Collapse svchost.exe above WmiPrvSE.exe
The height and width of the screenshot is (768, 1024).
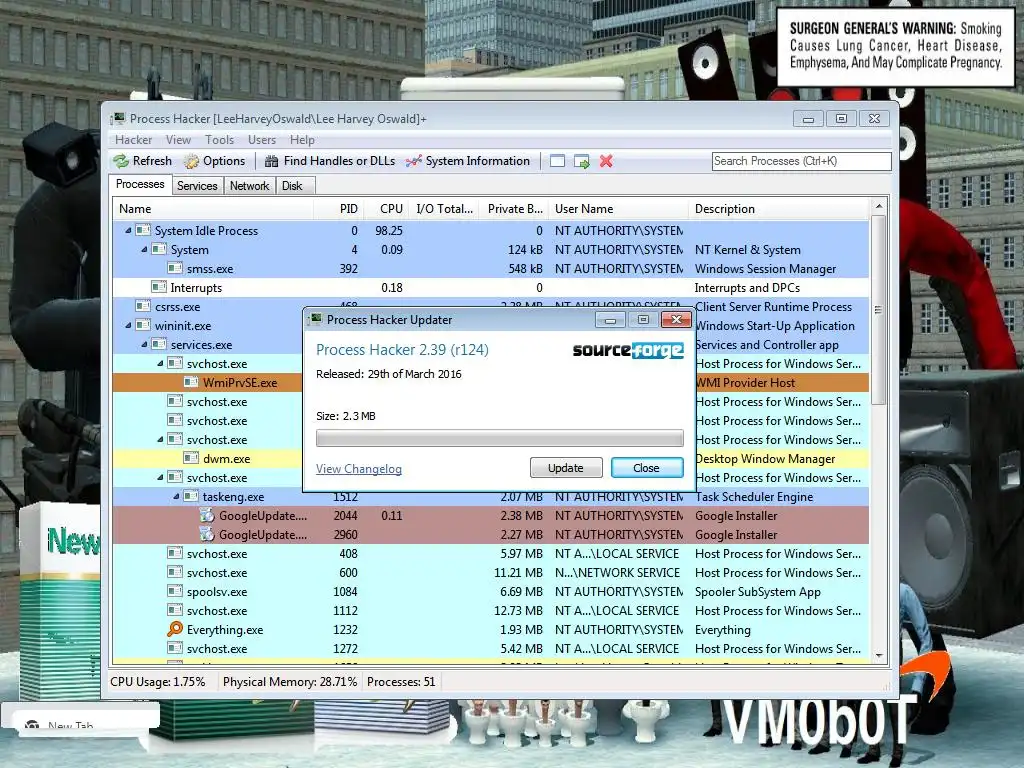pyautogui.click(x=160, y=364)
